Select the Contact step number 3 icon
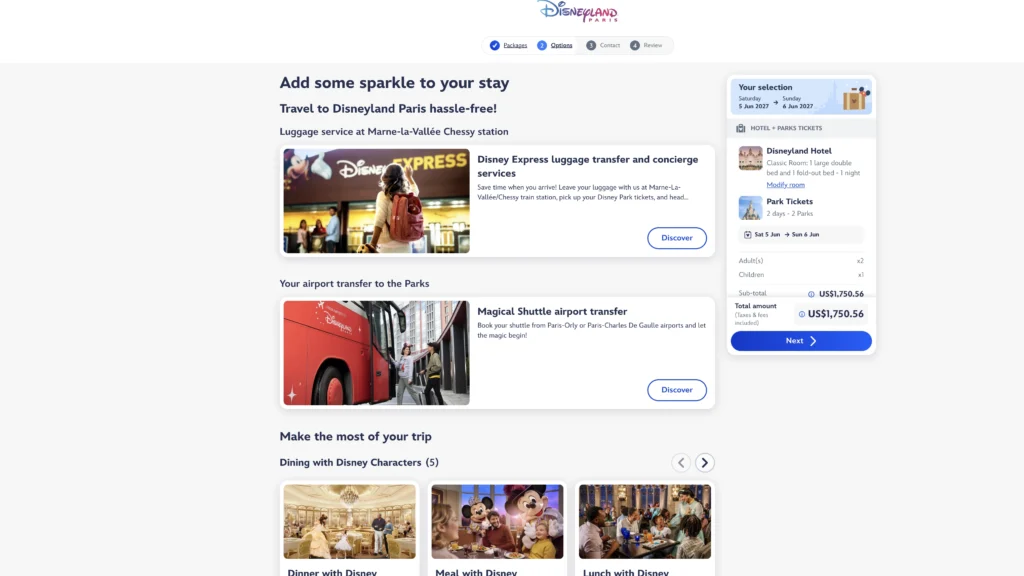 pos(590,45)
